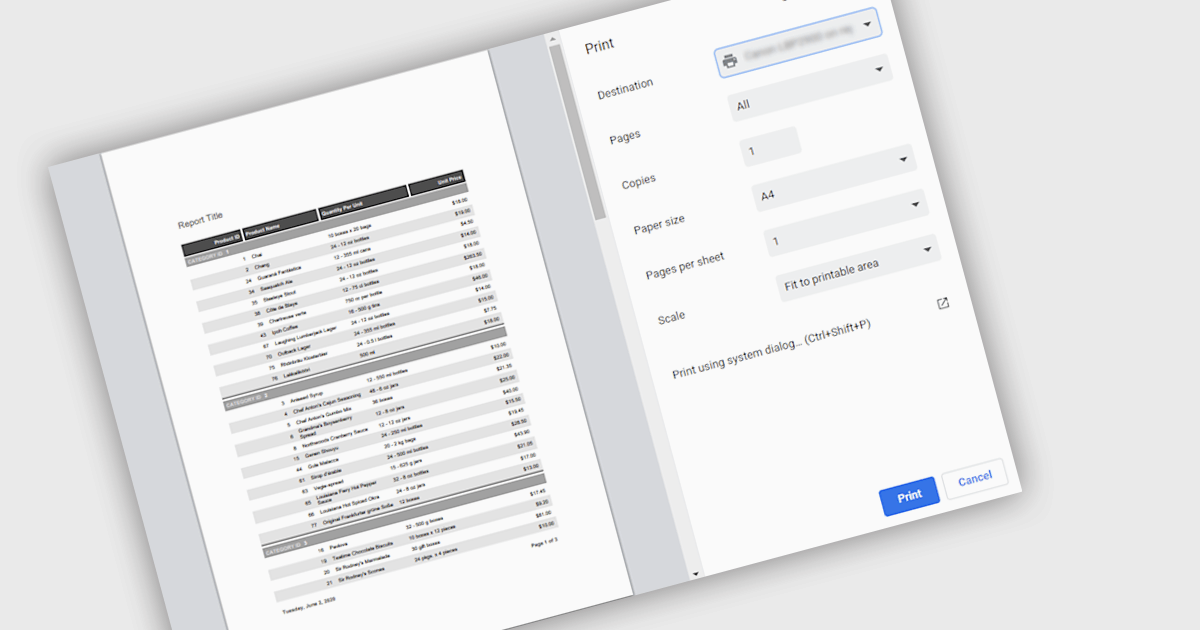The image size is (1200, 630).
Task: Click the scrollbar down arrow
Action: 696,575
